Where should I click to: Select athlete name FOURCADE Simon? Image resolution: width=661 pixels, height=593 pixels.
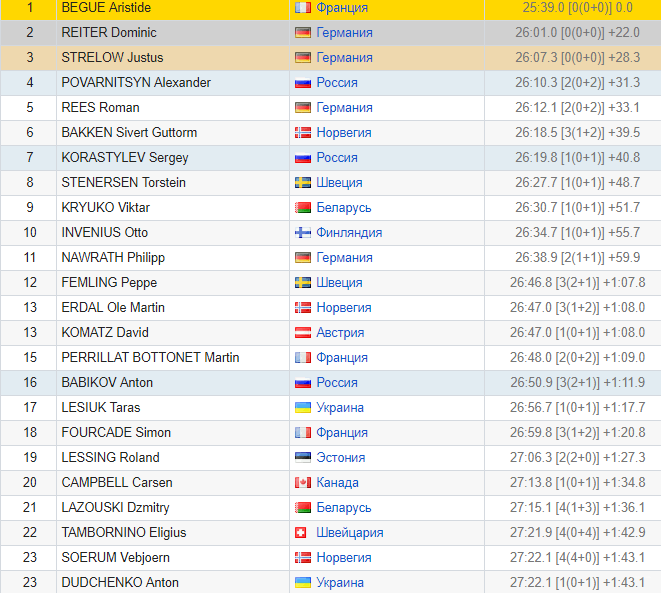[116, 432]
